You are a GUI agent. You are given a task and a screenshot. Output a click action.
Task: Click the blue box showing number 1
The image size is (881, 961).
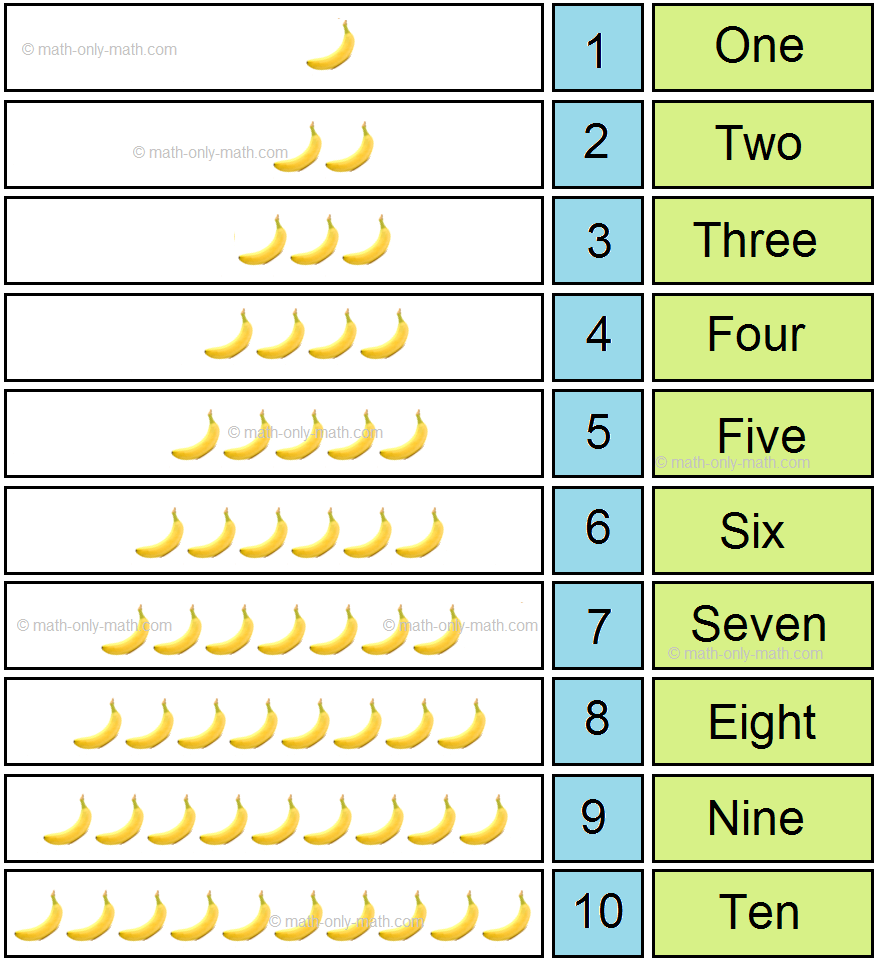[597, 48]
